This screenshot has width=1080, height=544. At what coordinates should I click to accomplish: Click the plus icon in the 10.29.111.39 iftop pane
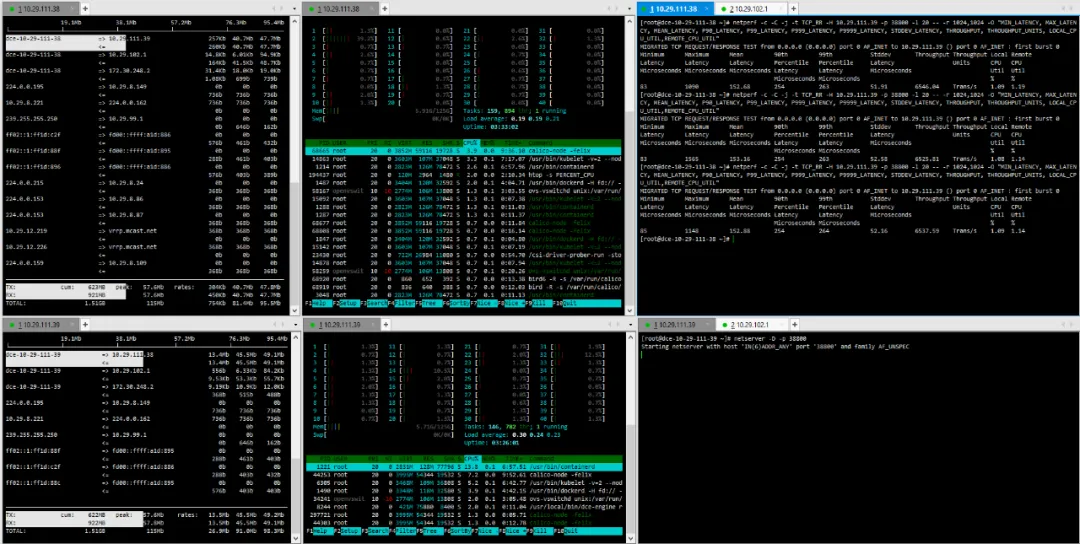tap(85, 324)
